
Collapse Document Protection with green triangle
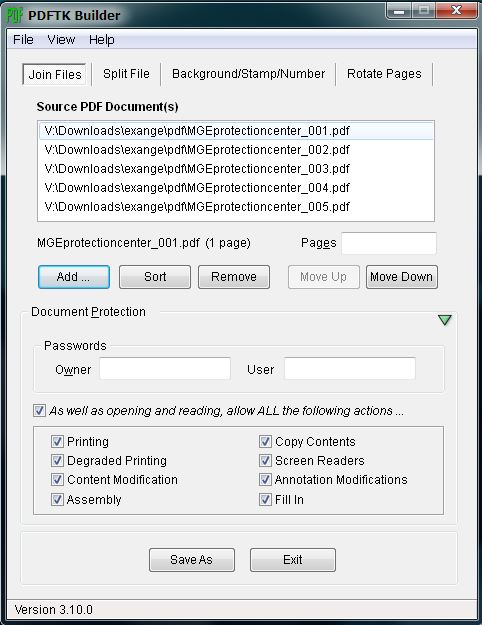pyautogui.click(x=445, y=320)
